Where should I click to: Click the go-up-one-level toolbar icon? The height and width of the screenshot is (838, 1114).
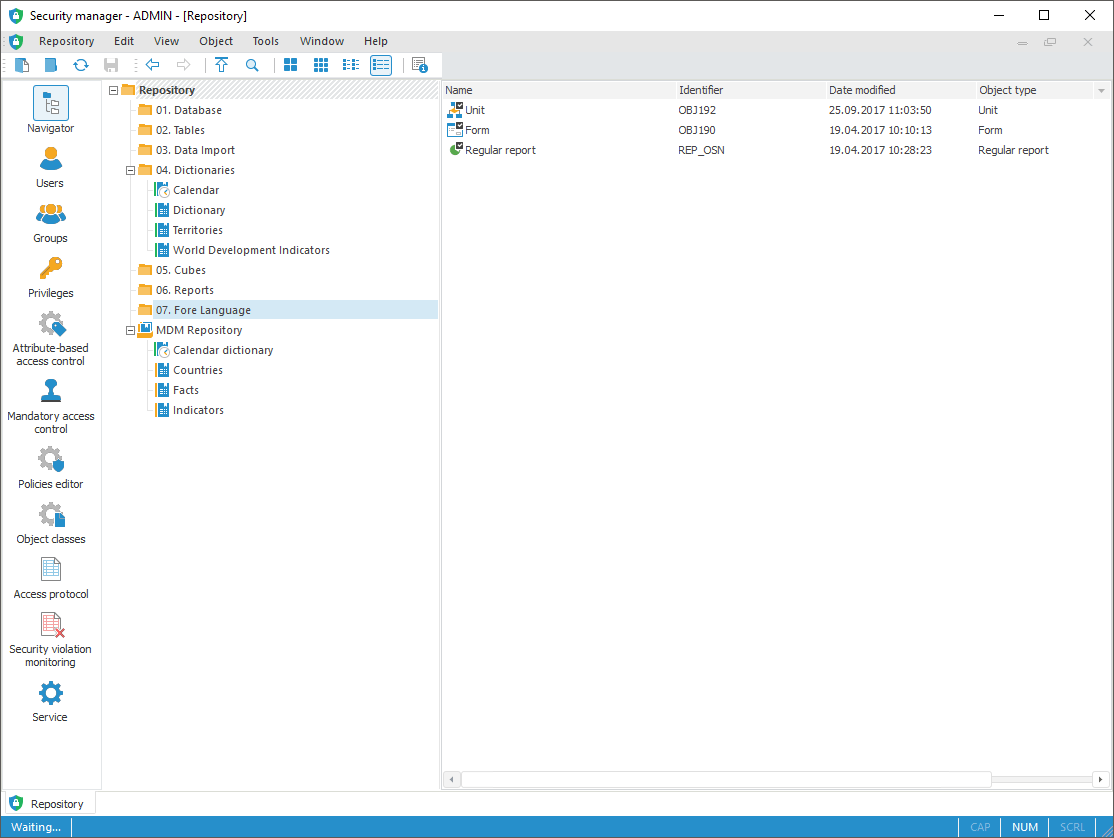click(x=221, y=65)
